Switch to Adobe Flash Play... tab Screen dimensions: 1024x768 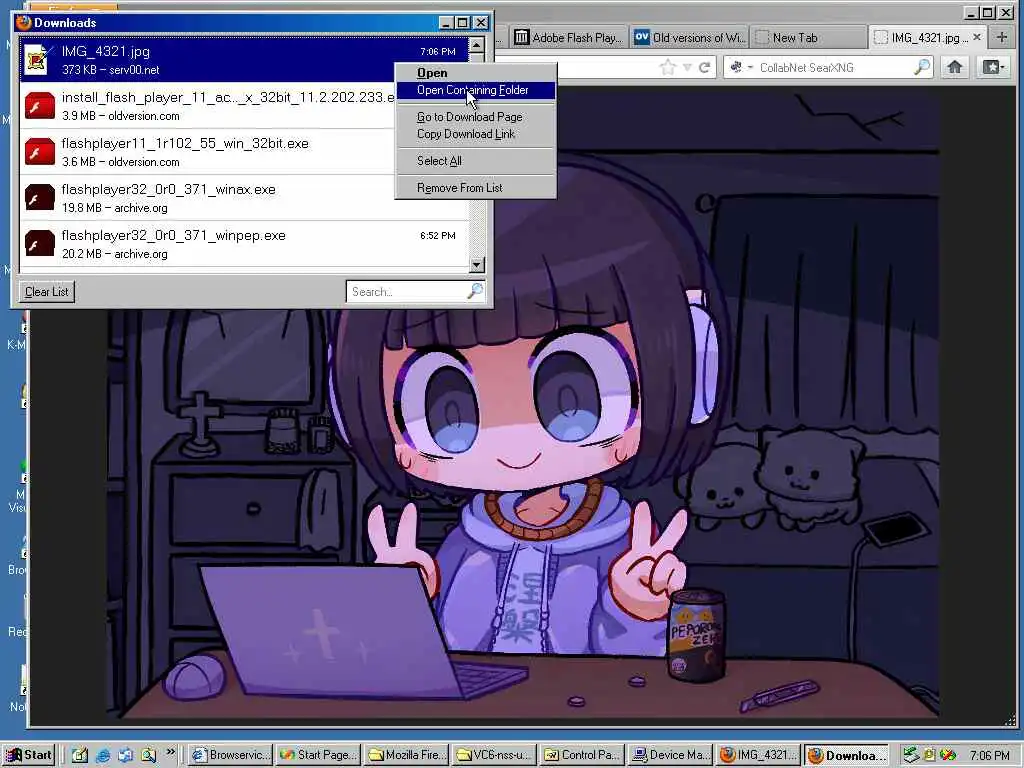(x=568, y=38)
